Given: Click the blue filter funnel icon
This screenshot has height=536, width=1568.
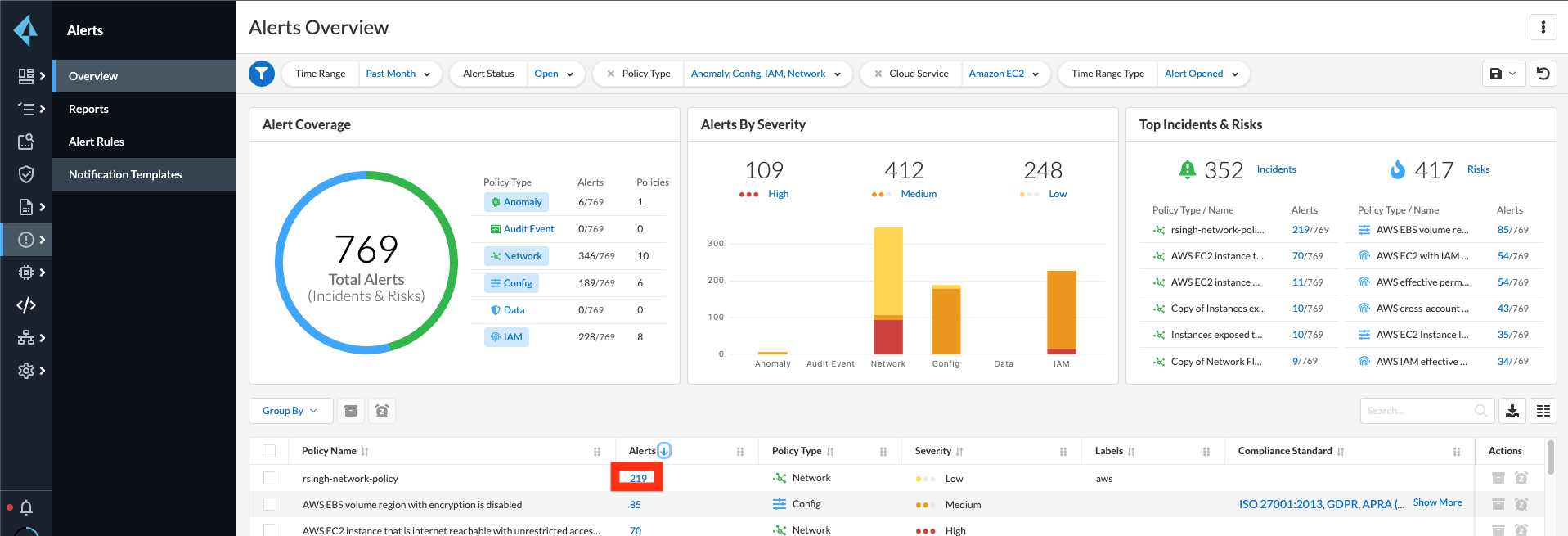Looking at the screenshot, I should 262,74.
